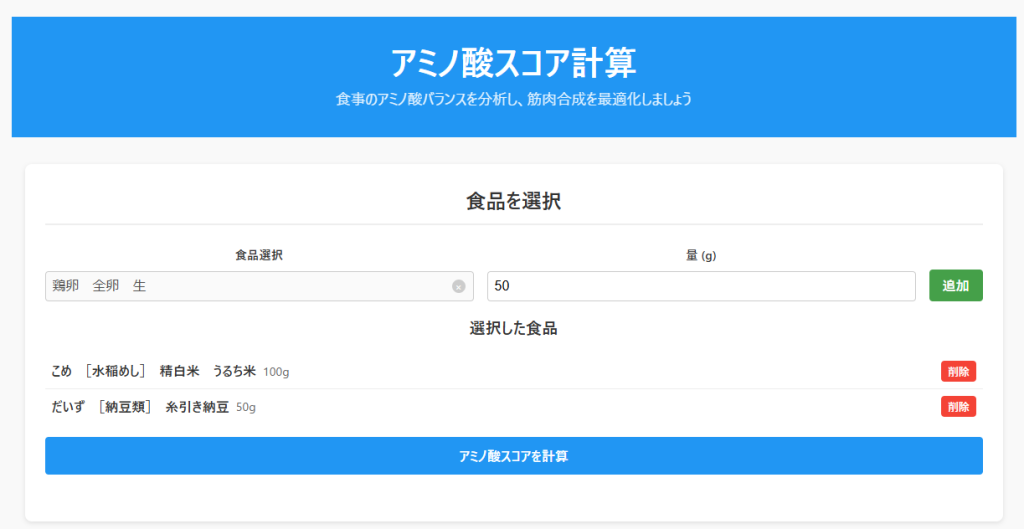Click the 食品を選択 heading
This screenshot has width=1024, height=529.
pyautogui.click(x=513, y=201)
